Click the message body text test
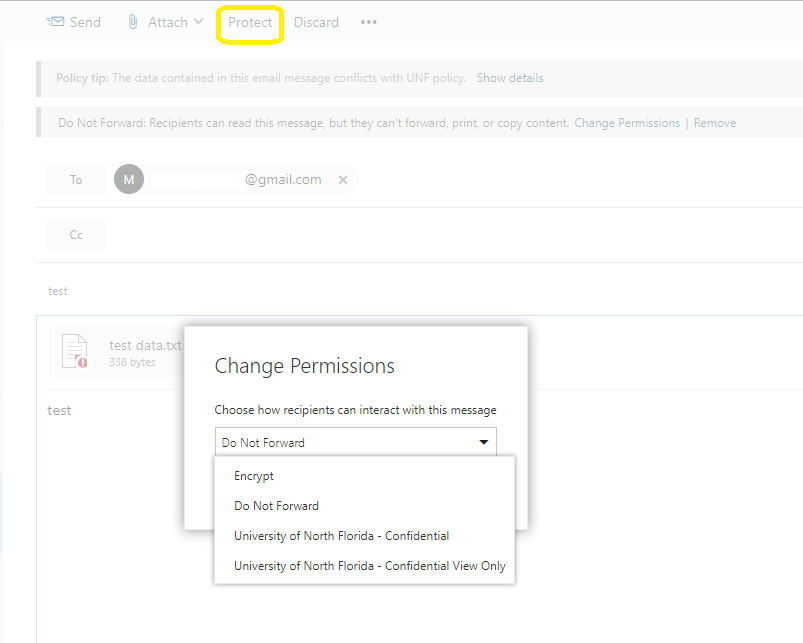803x643 pixels. (x=59, y=411)
